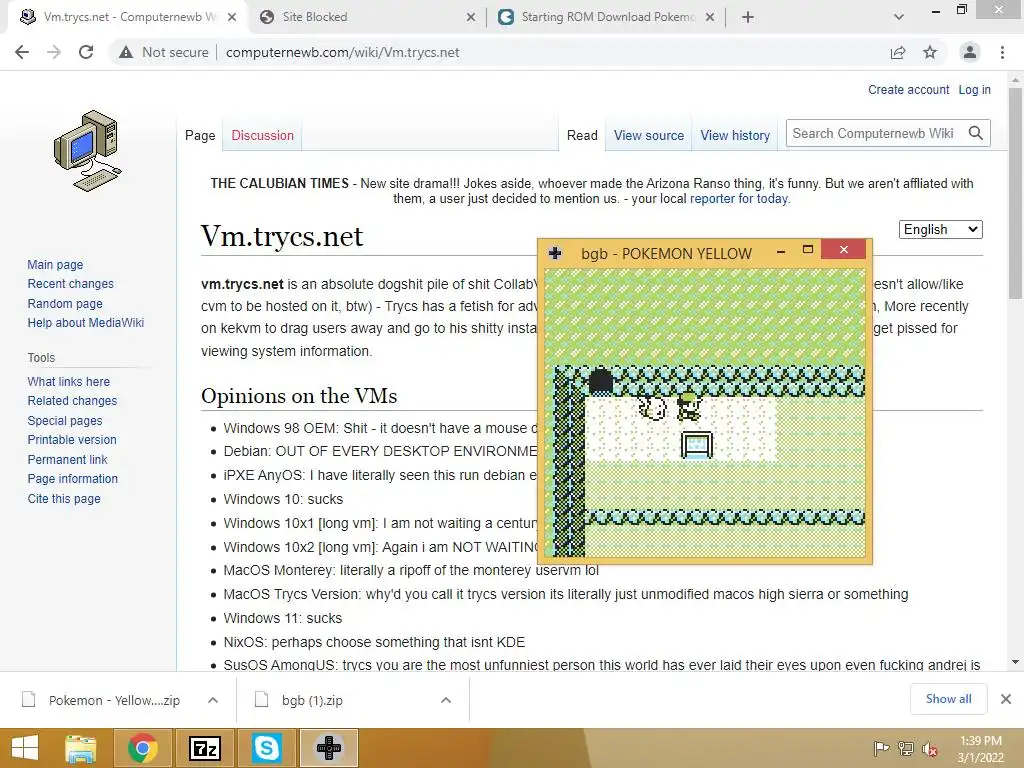
Task: Select the Read tab
Action: (x=582, y=135)
